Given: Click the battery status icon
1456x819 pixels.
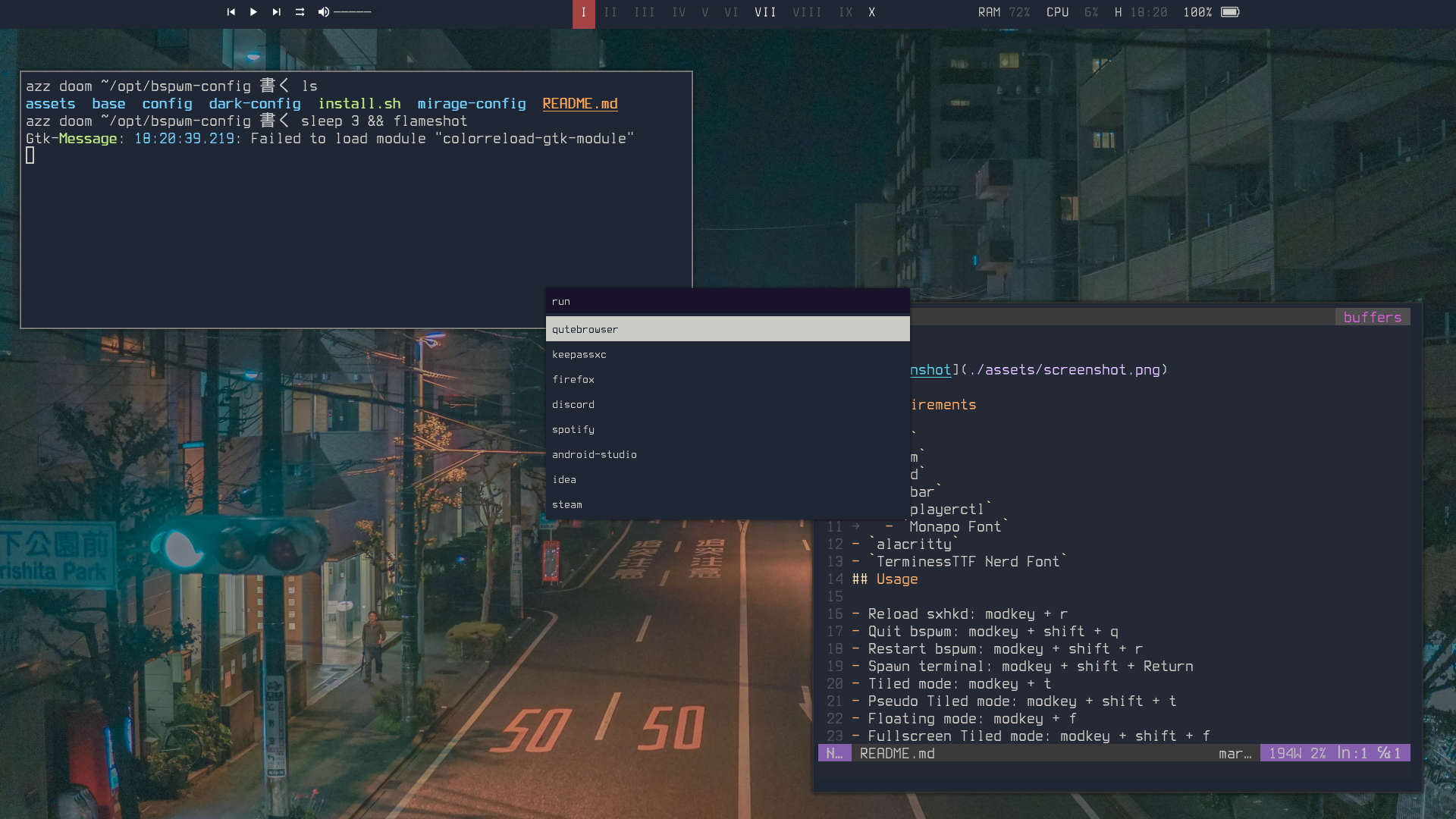Looking at the screenshot, I should pos(1230,12).
